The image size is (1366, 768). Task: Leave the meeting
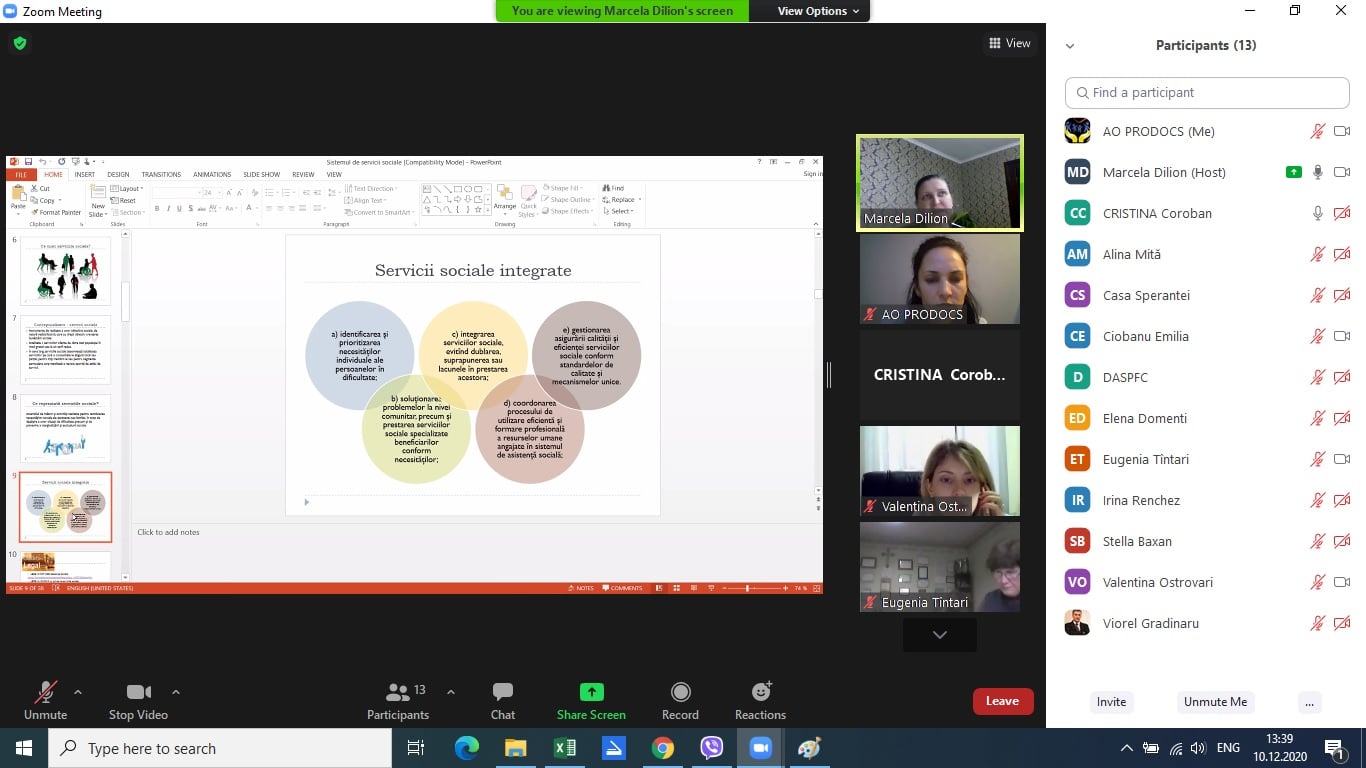[x=1003, y=701]
